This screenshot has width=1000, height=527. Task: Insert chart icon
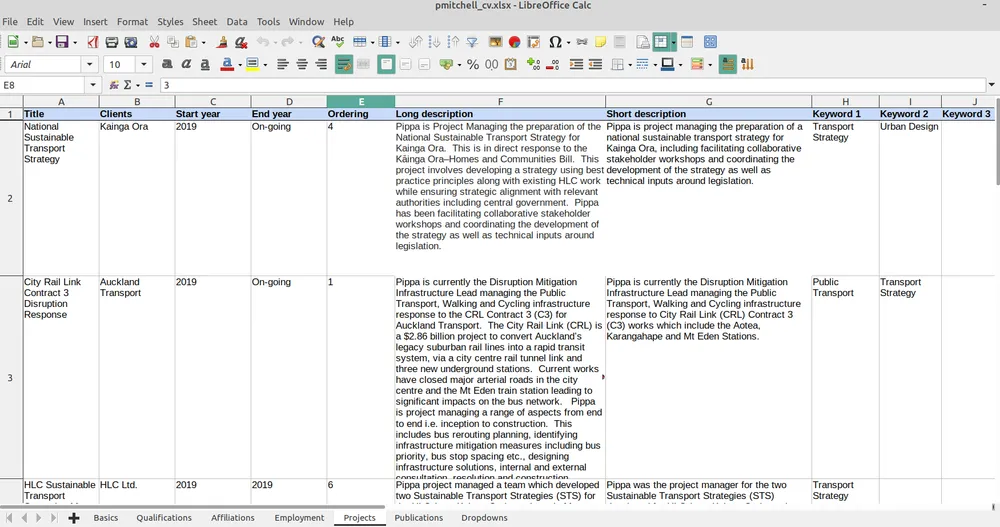click(x=514, y=42)
